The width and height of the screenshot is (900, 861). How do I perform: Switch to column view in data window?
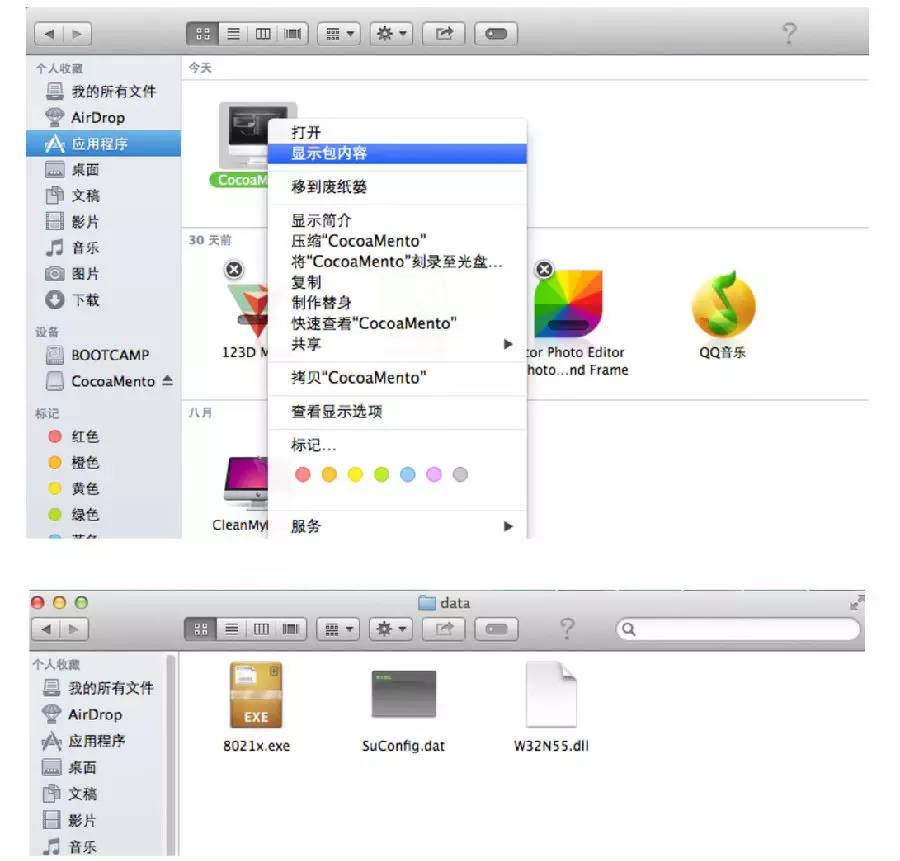(261, 629)
